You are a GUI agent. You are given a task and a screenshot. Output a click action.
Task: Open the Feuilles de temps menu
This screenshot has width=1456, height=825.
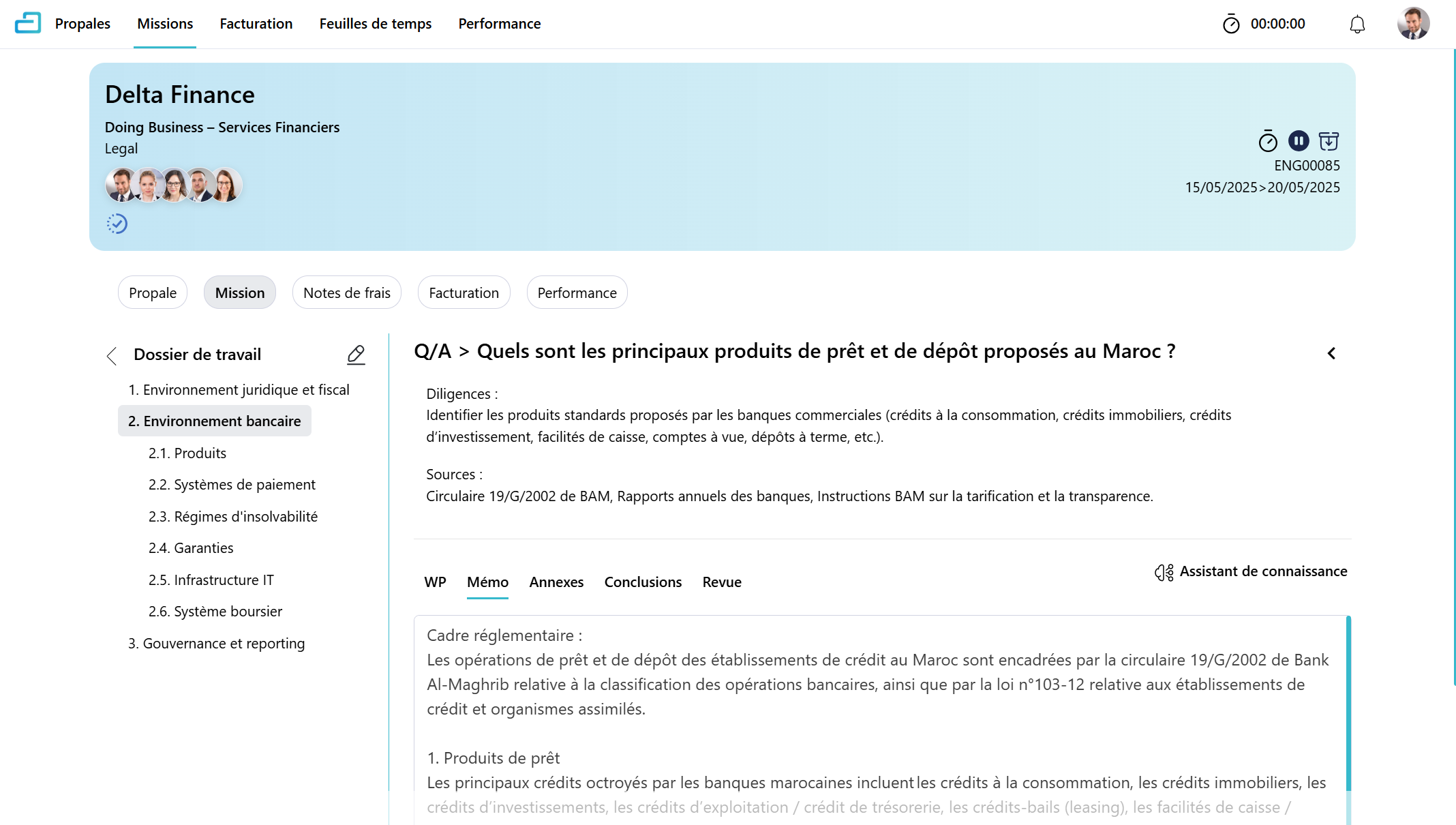[x=375, y=24]
